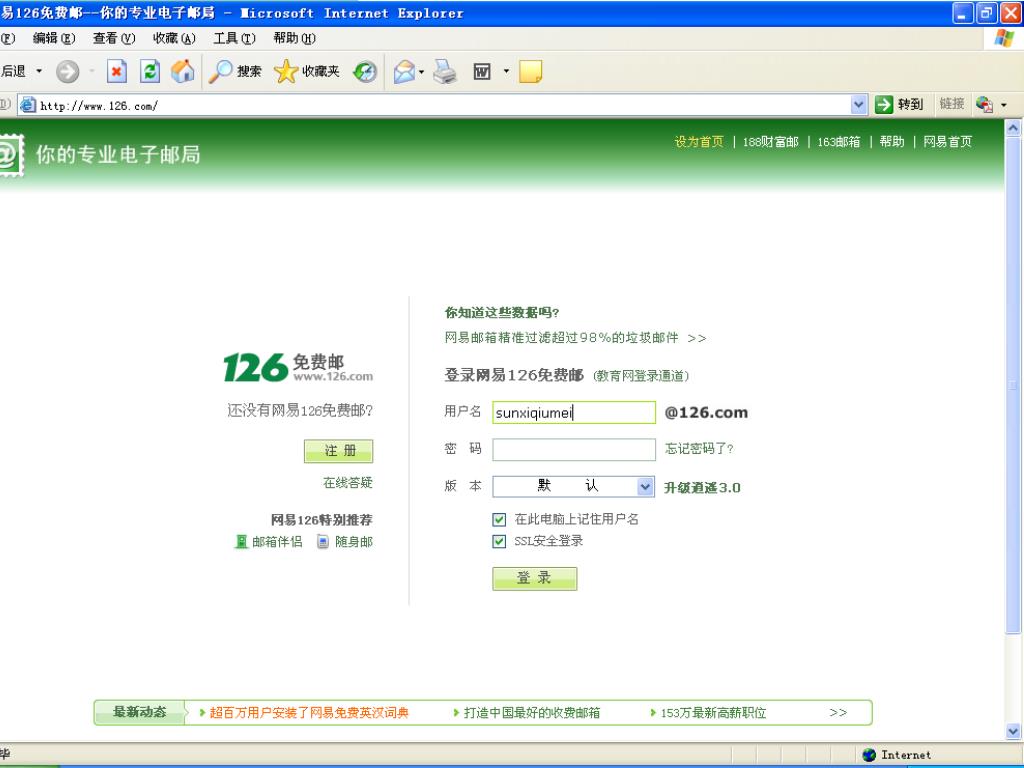Open the address bar URL dropdown arrow

click(859, 104)
